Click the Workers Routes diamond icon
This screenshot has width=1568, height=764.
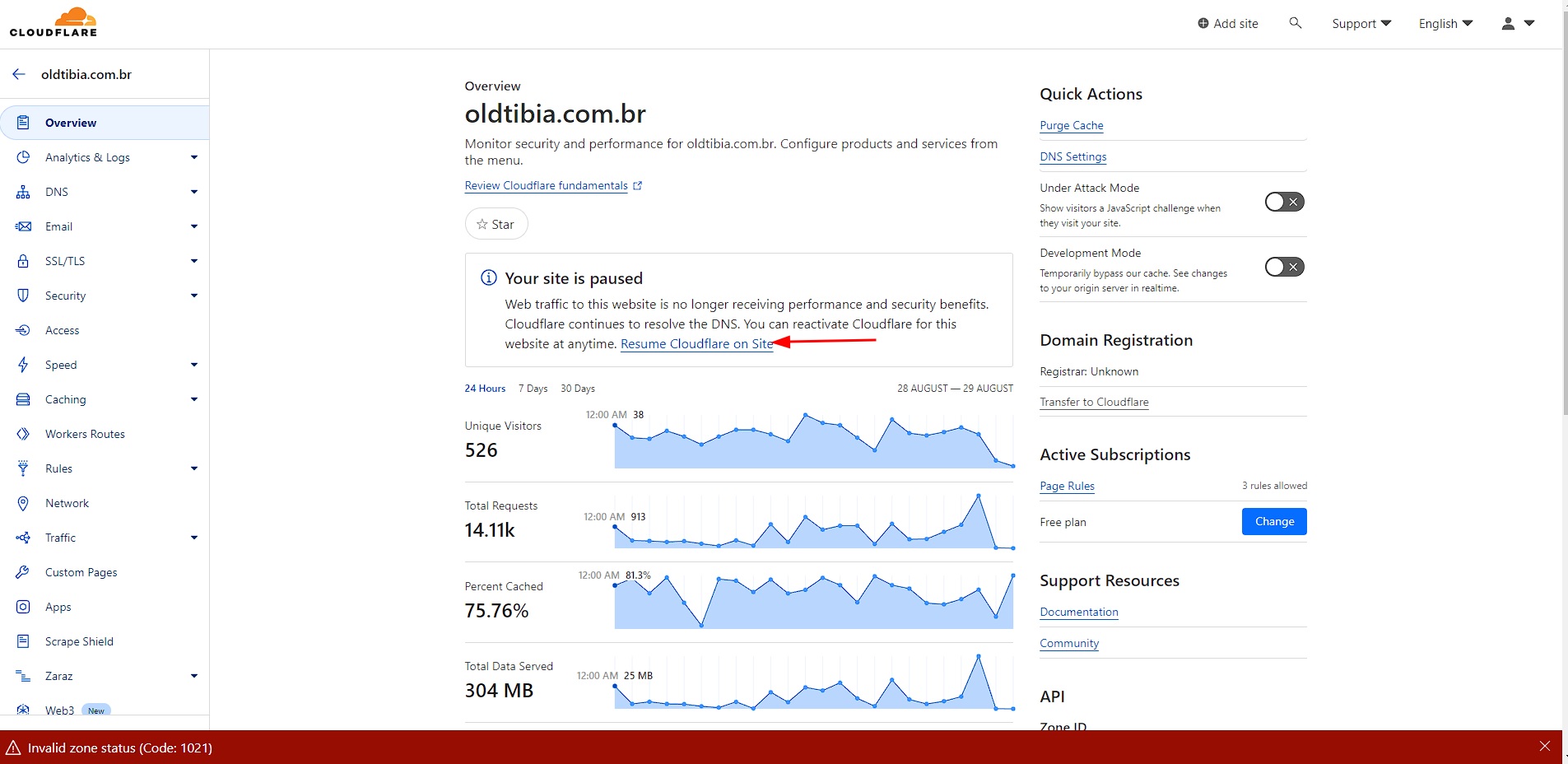[23, 434]
